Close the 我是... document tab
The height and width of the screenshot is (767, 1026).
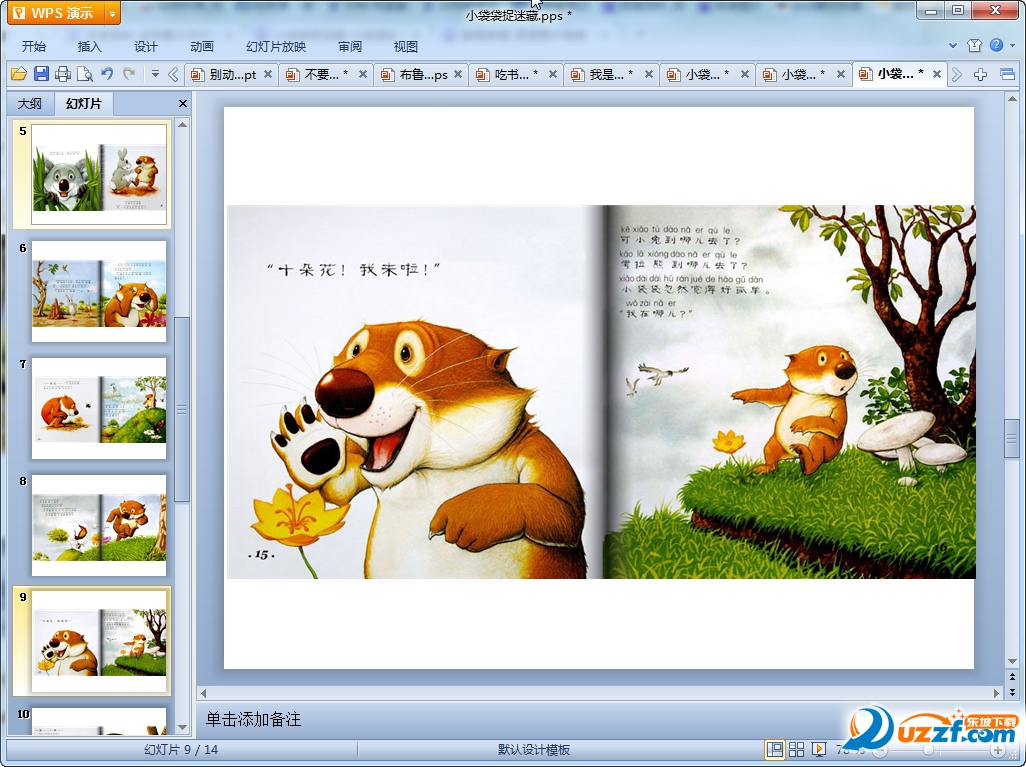(648, 75)
